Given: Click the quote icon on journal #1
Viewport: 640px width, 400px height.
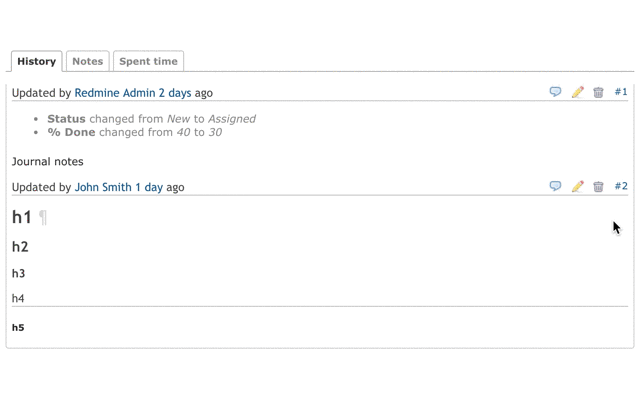Looking at the screenshot, I should pyautogui.click(x=555, y=92).
